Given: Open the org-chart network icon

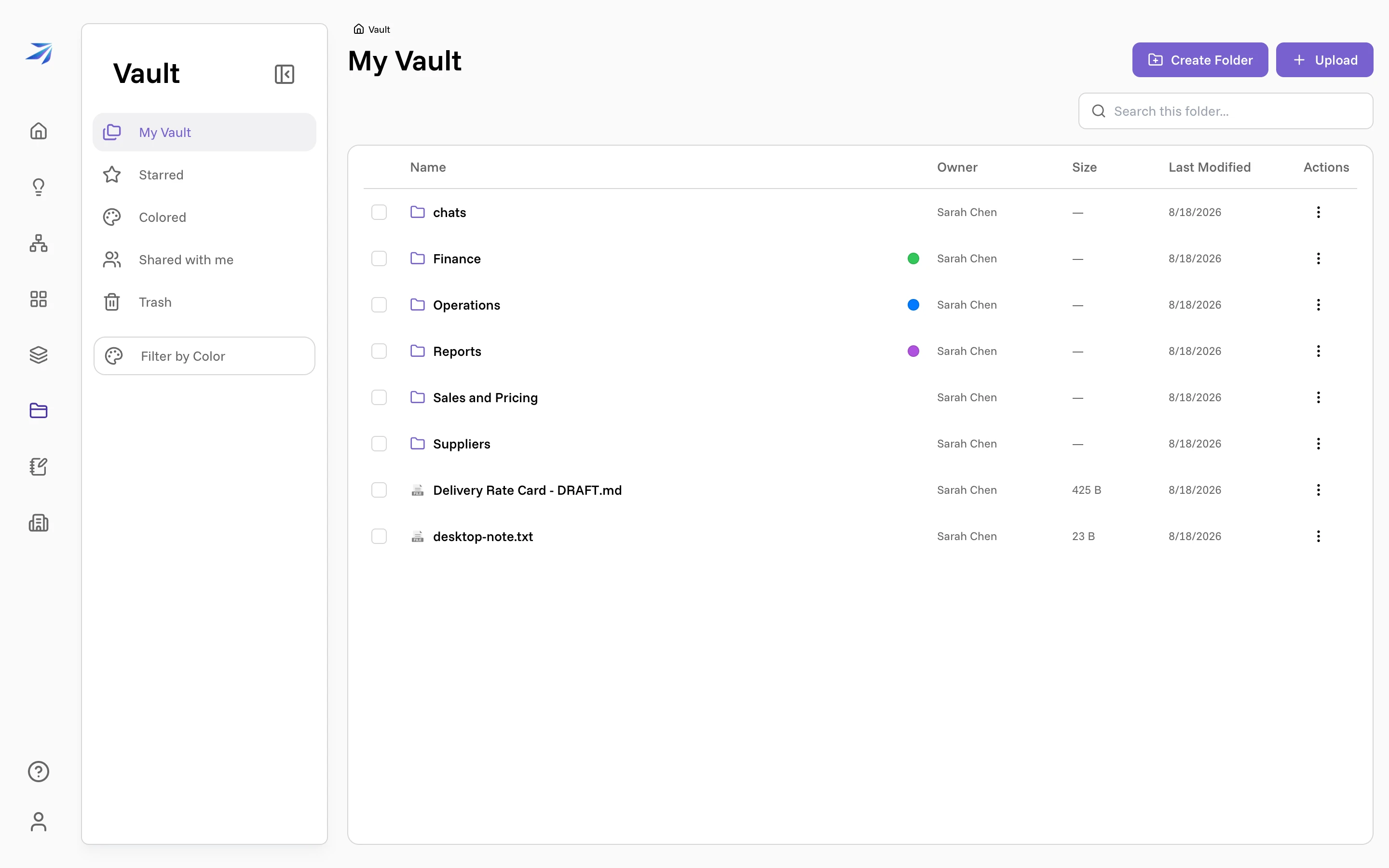Looking at the screenshot, I should [x=39, y=243].
